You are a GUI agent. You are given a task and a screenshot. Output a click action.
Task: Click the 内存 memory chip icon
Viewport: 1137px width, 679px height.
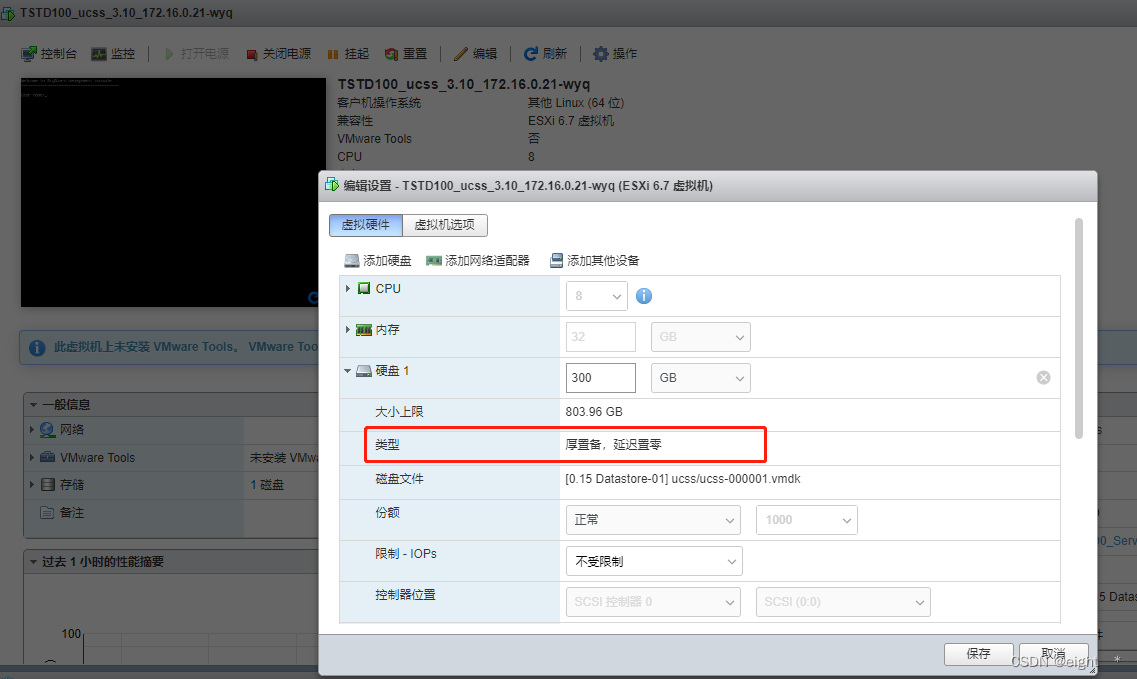[364, 330]
